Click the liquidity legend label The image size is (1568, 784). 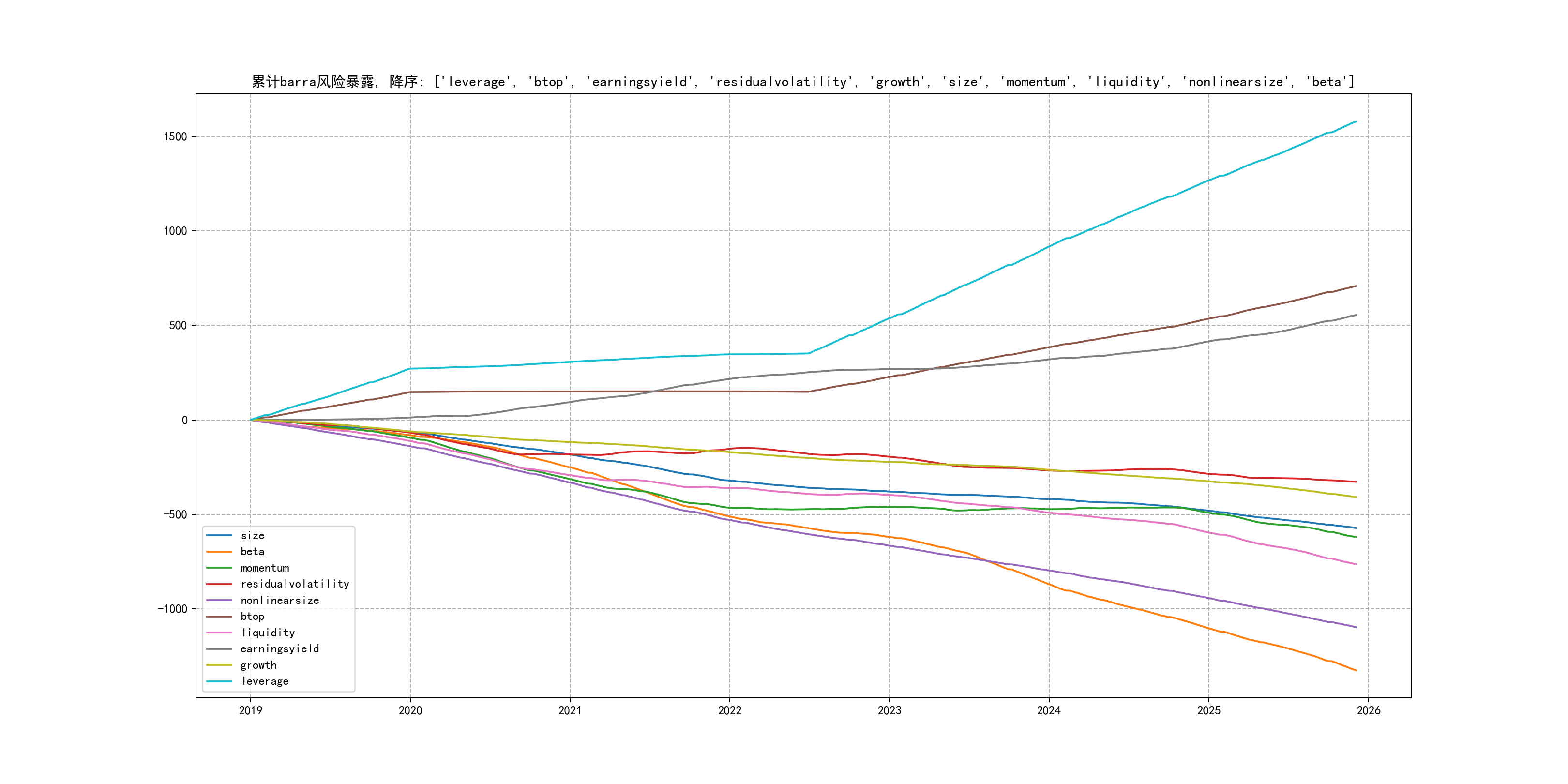(268, 633)
